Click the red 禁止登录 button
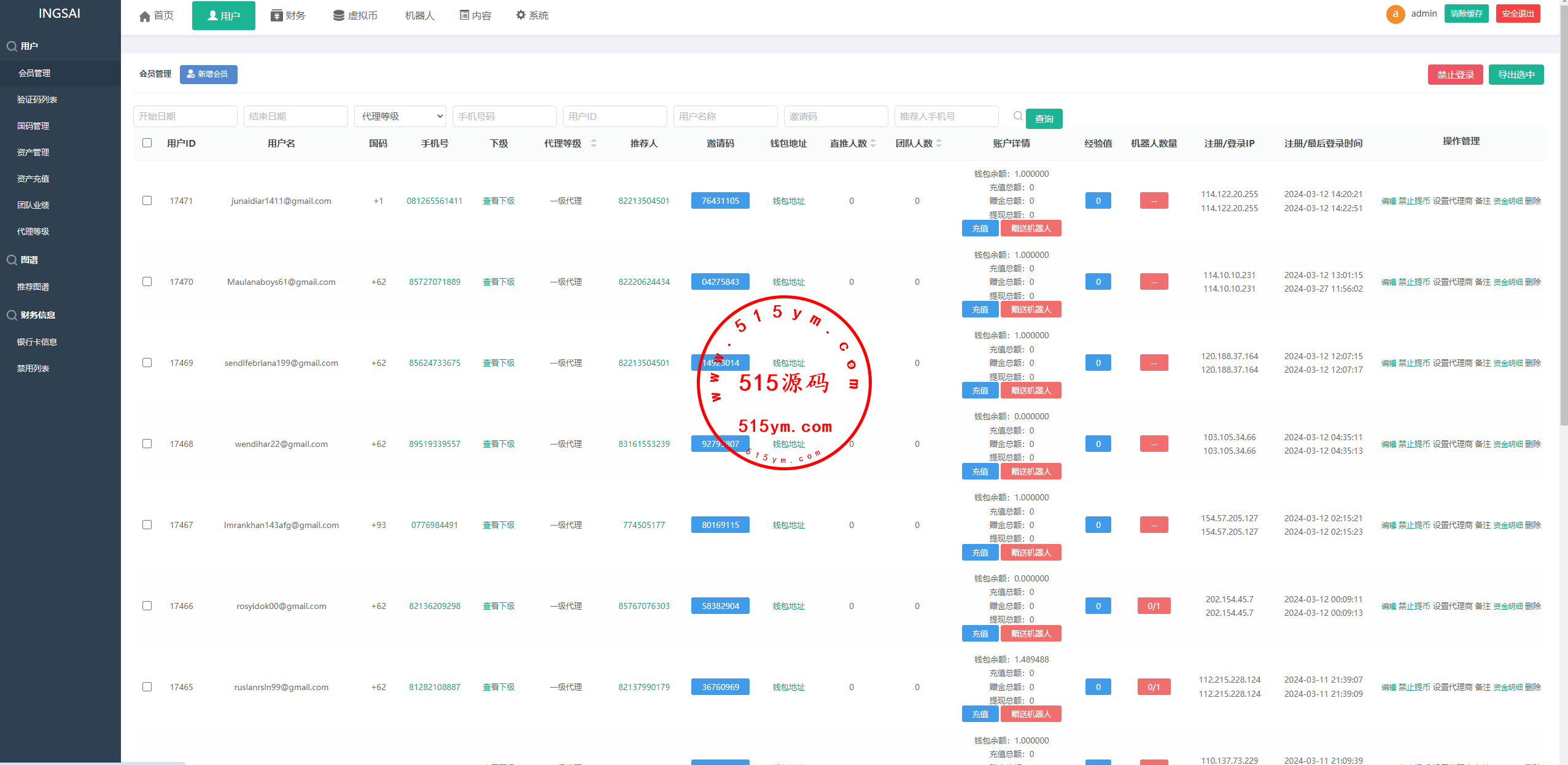The image size is (1568, 765). (1454, 75)
